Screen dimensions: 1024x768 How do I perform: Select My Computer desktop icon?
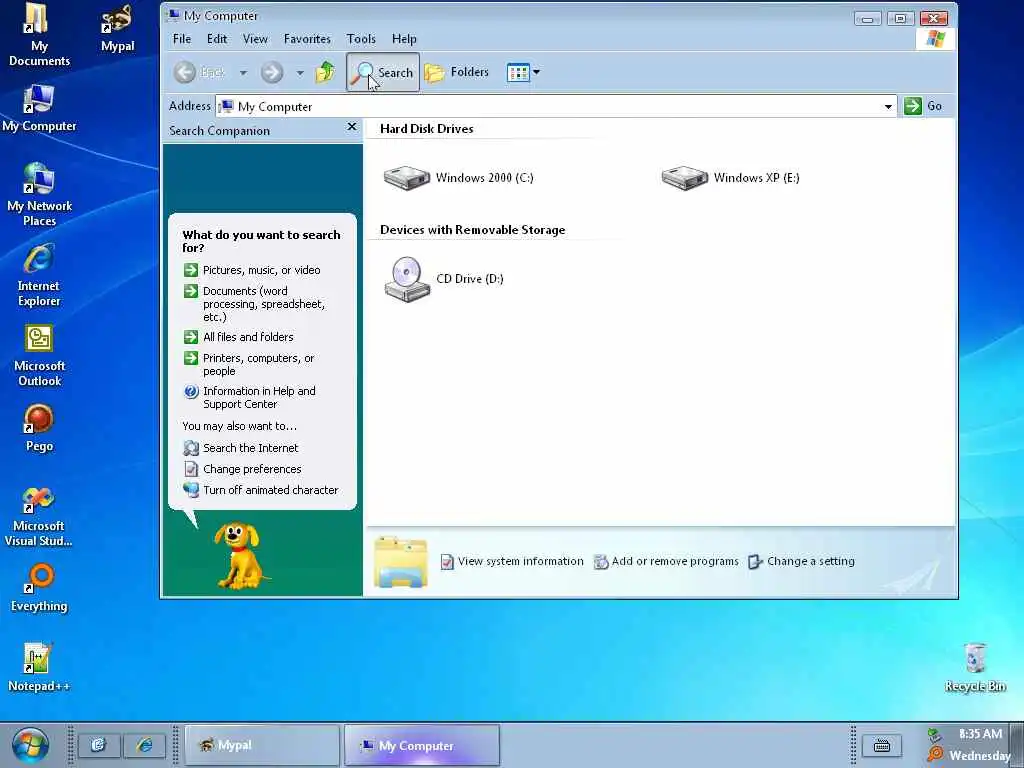click(39, 108)
